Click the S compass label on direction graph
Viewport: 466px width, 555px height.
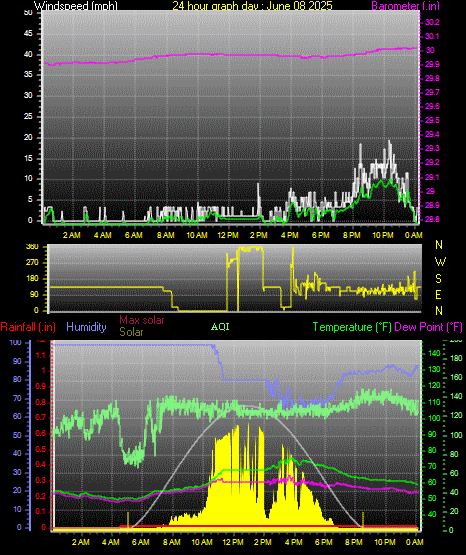pyautogui.click(x=438, y=279)
